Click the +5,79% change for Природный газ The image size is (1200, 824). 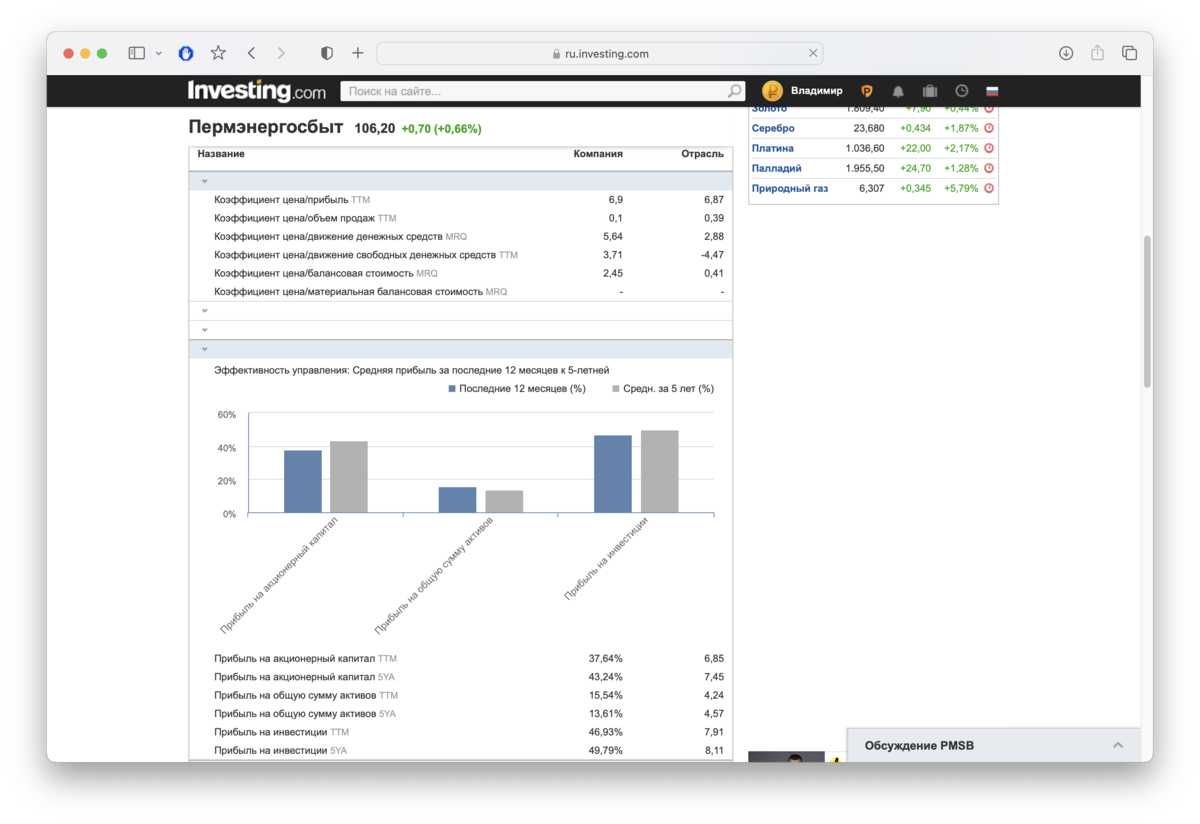961,188
